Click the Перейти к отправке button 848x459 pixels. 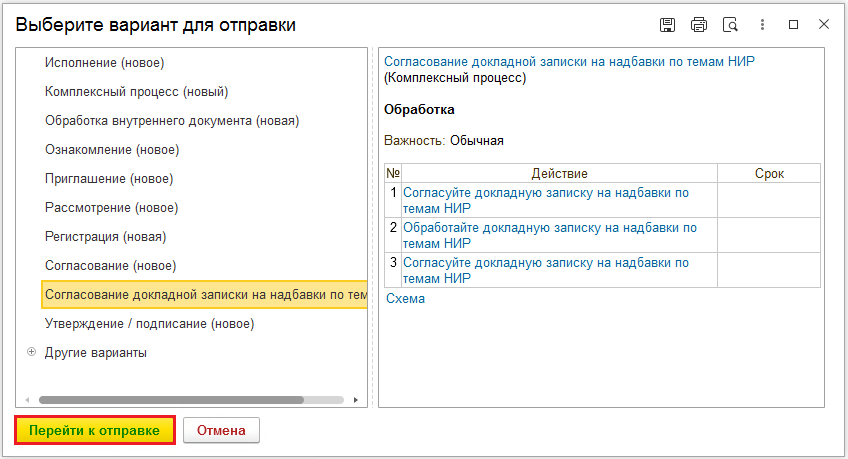coord(95,430)
